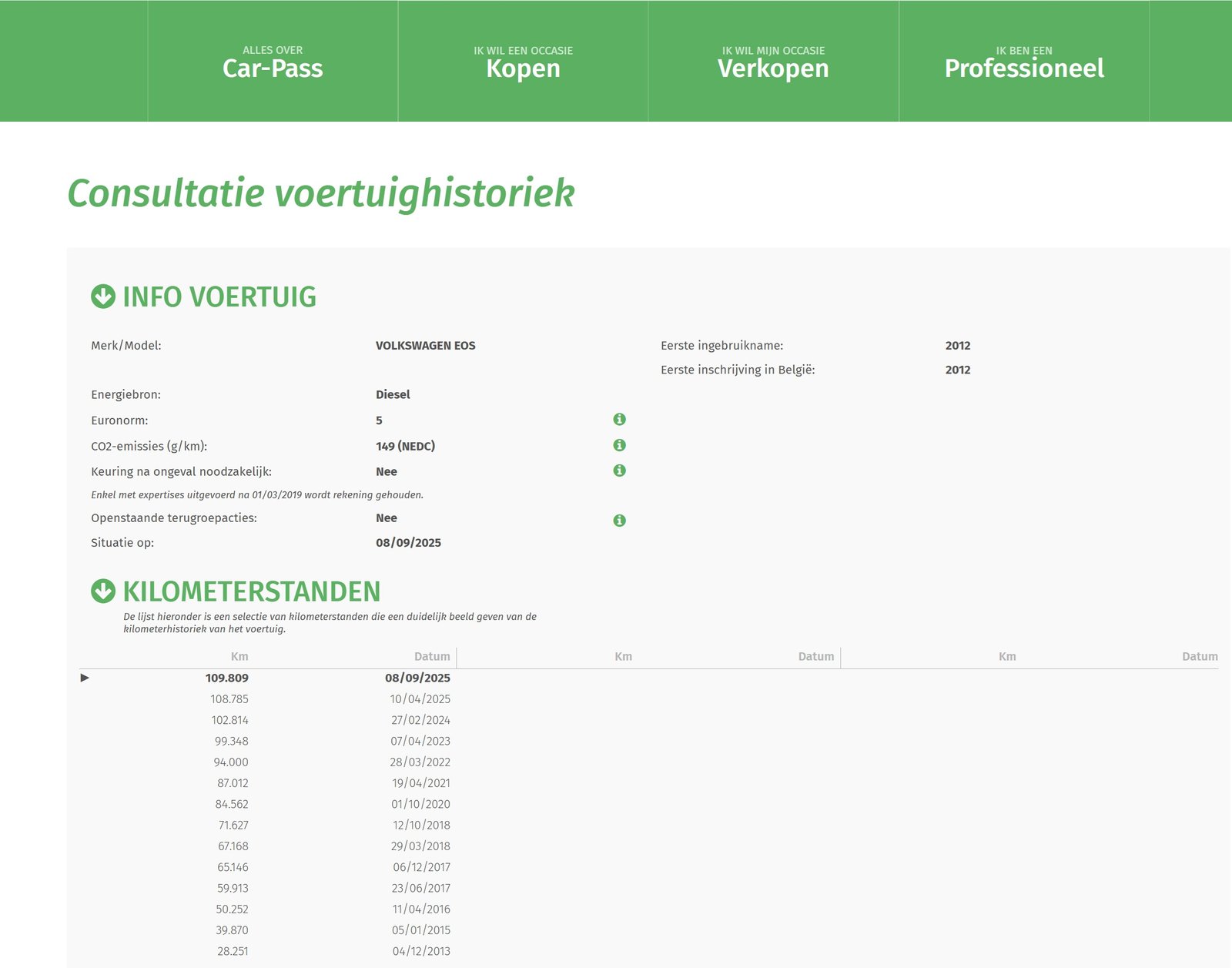Click the Consultatie voertuighistoriek page title

pyautogui.click(x=321, y=193)
